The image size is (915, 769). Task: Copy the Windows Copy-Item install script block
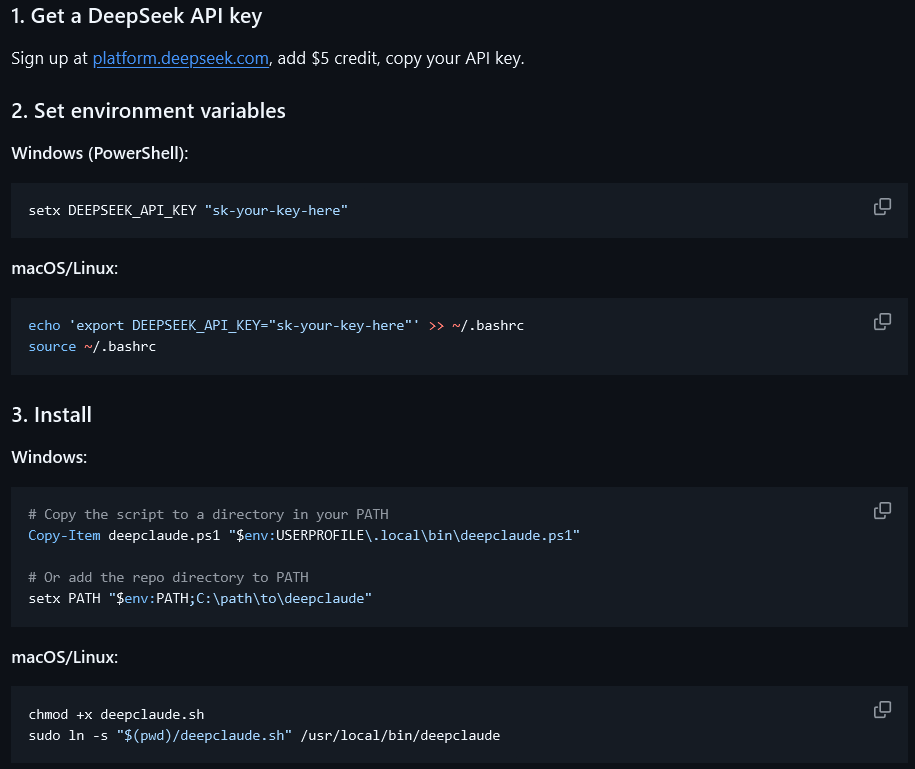882,511
